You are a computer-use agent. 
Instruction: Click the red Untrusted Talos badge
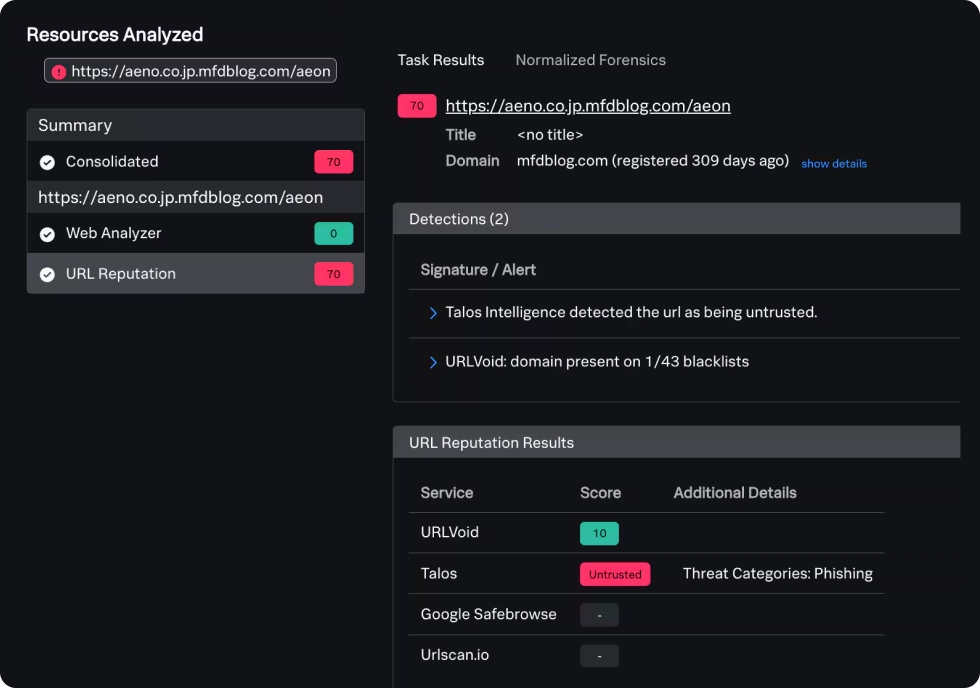[x=615, y=574]
